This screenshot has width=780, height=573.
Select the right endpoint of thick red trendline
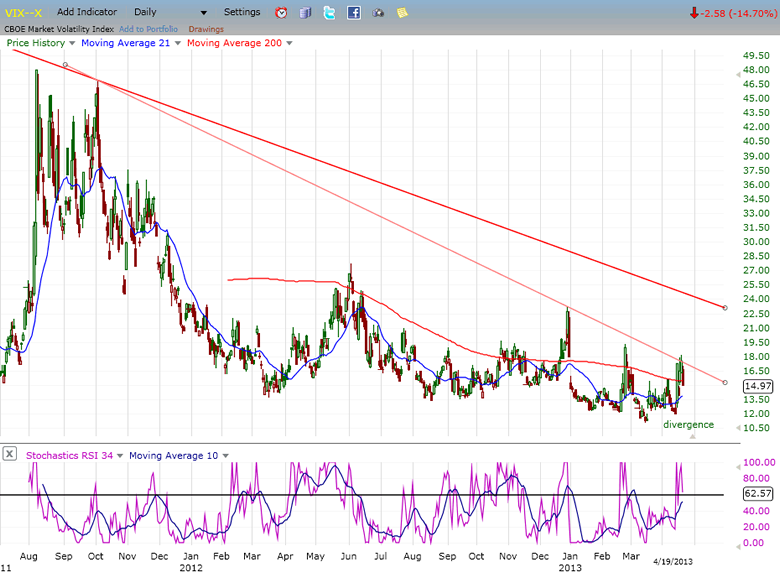pyautogui.click(x=724, y=307)
